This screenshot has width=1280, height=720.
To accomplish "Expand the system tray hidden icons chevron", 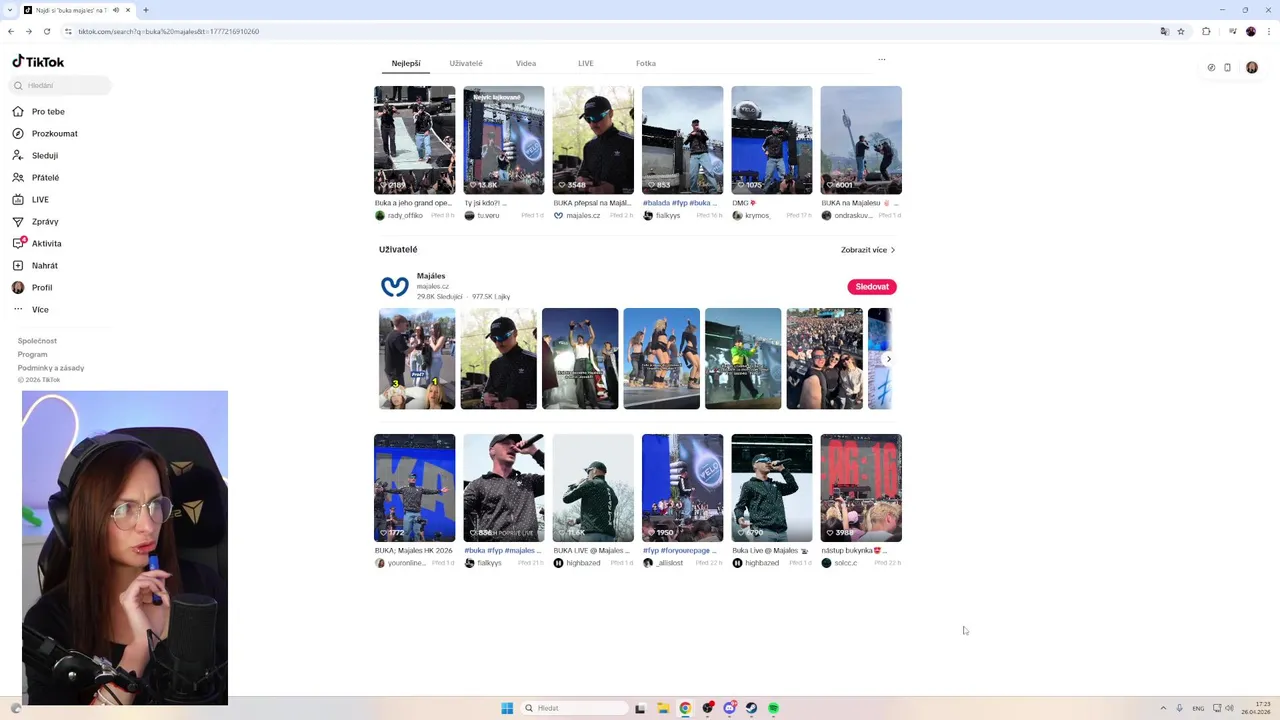I will coord(1163,708).
